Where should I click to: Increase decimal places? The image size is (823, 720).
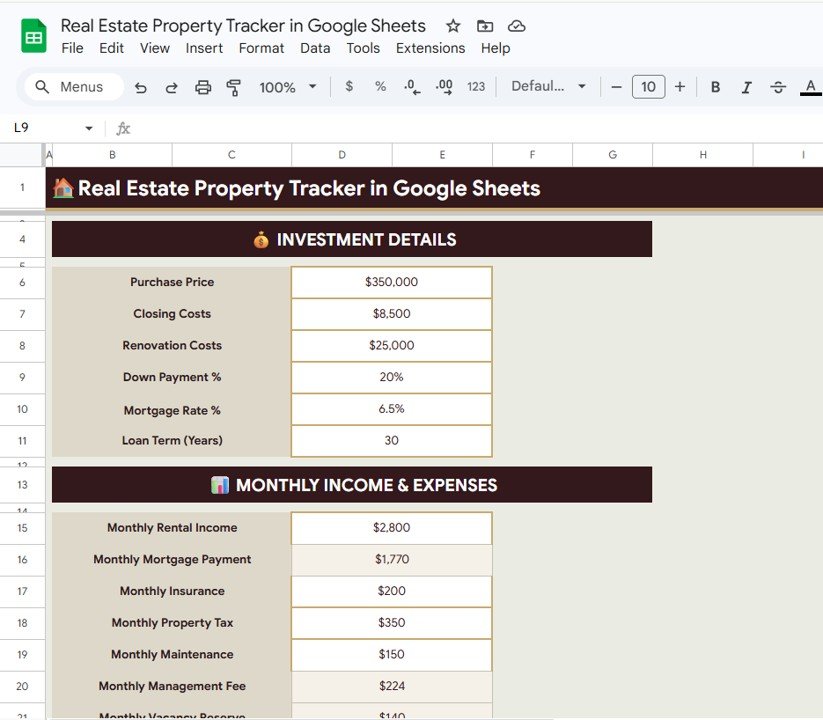tap(444, 87)
